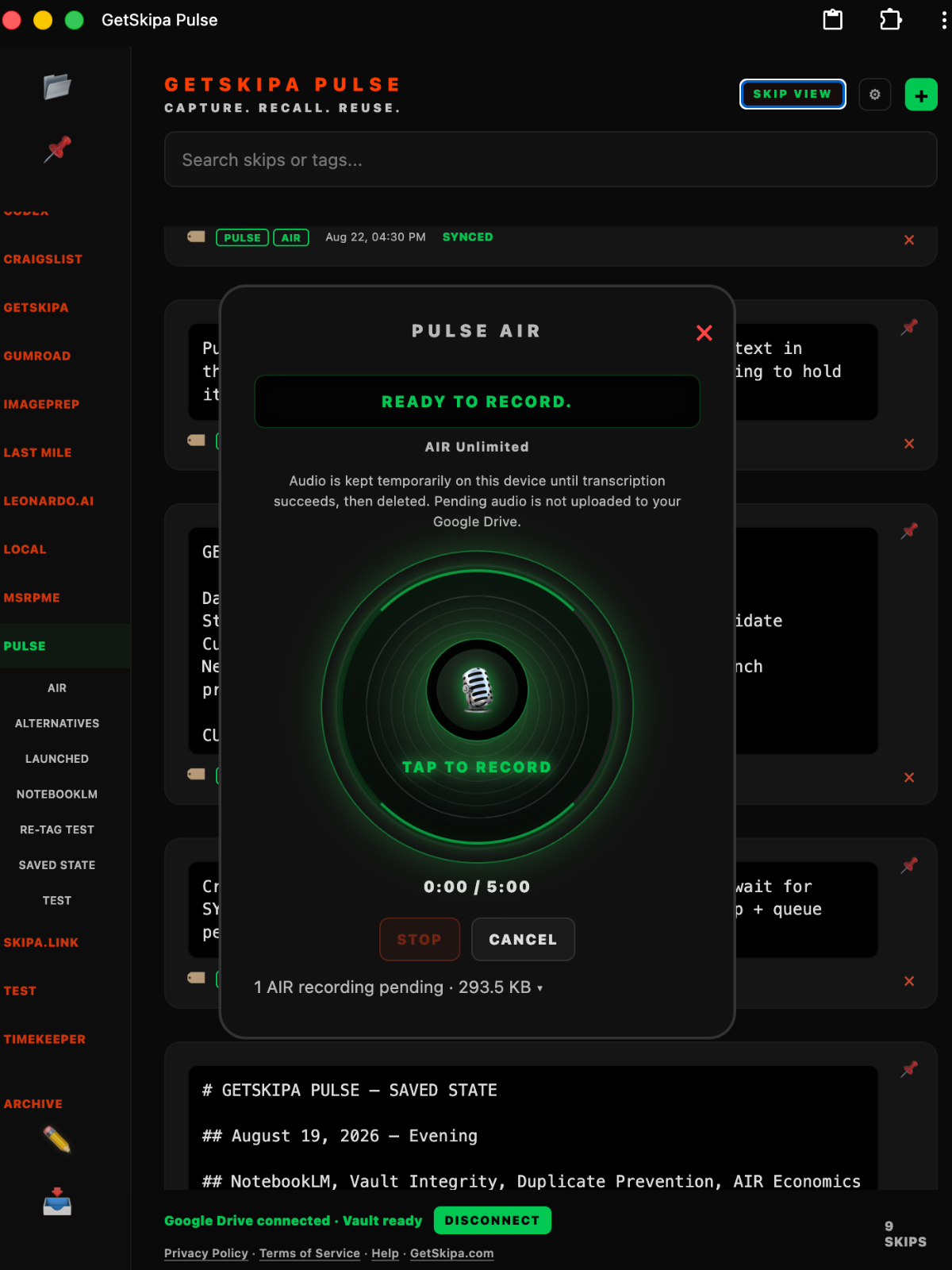Viewport: 952px width, 1270px height.
Task: Select ImagePrep tag in sidebar
Action: (41, 404)
